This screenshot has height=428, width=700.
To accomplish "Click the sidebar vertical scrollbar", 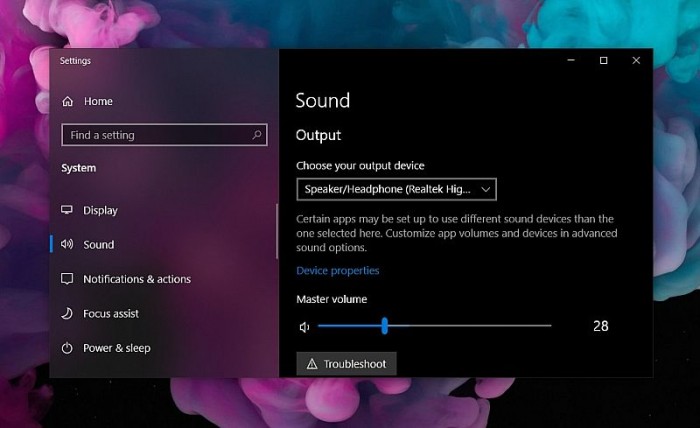I will (x=276, y=230).
